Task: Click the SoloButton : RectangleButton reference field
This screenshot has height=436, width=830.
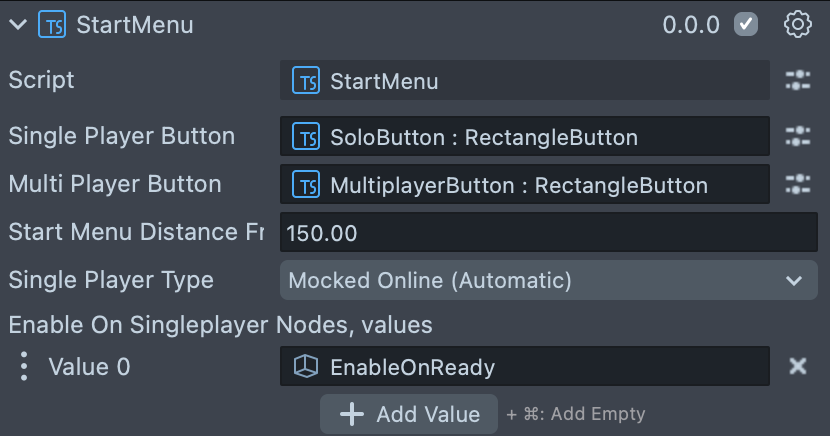Action: (x=525, y=137)
